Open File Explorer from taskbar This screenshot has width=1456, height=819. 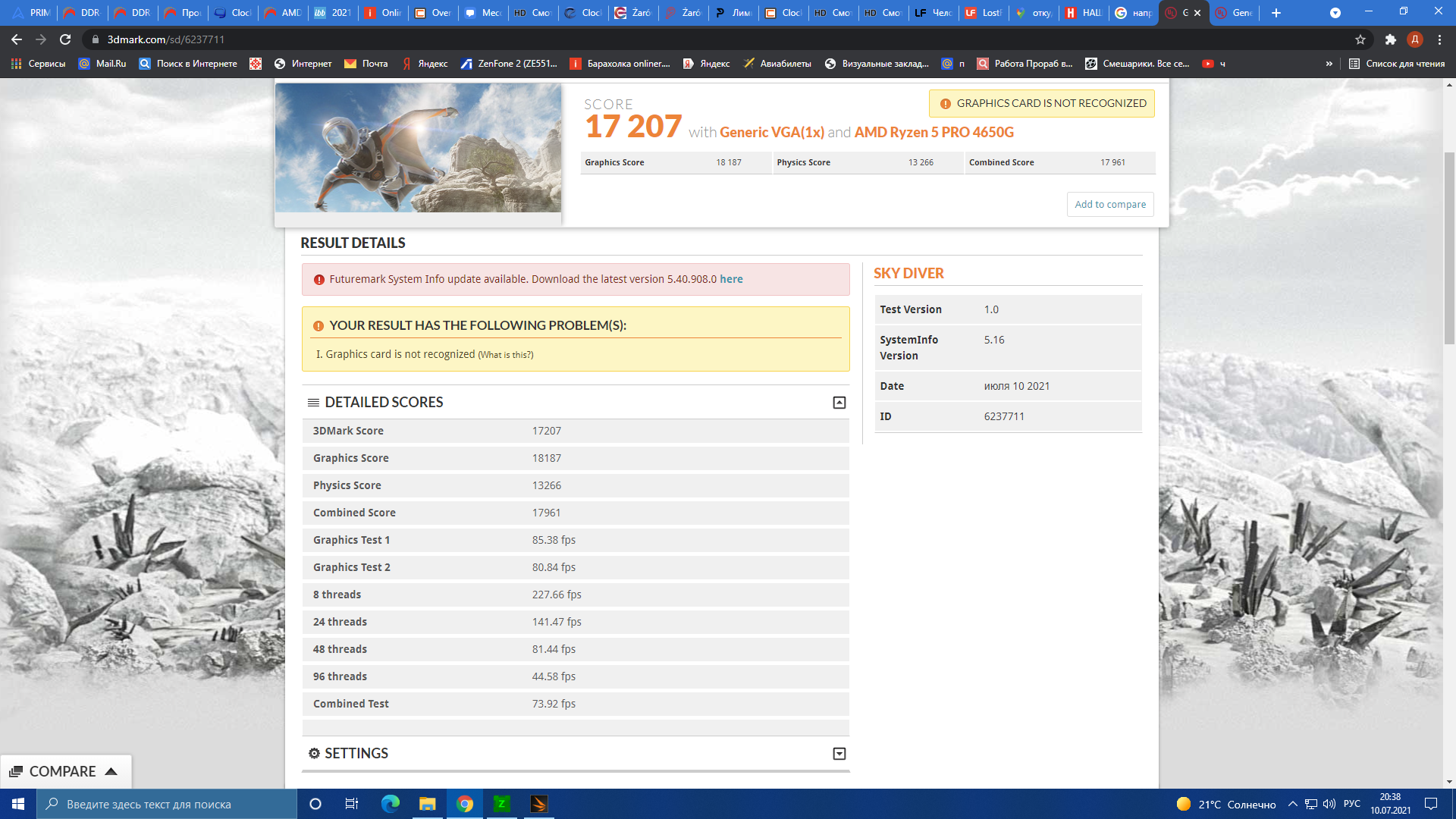[x=428, y=804]
